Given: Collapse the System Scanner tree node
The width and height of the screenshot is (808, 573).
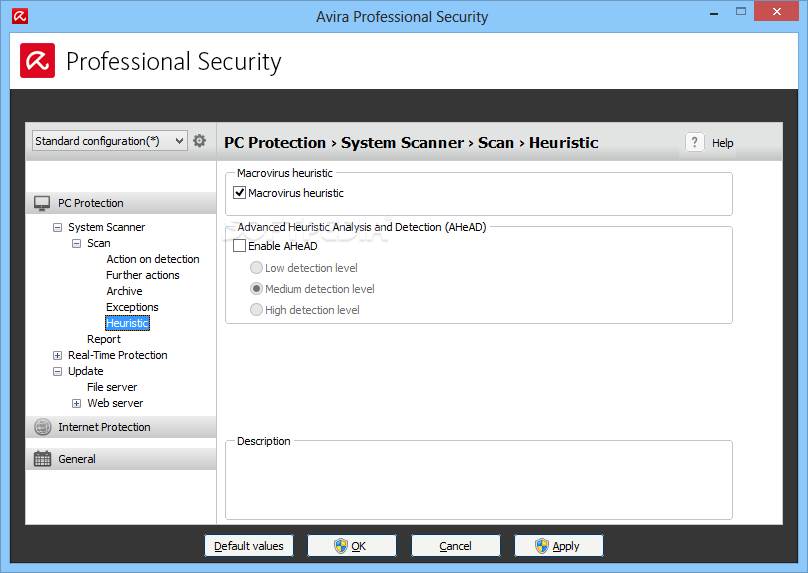Looking at the screenshot, I should [x=58, y=227].
